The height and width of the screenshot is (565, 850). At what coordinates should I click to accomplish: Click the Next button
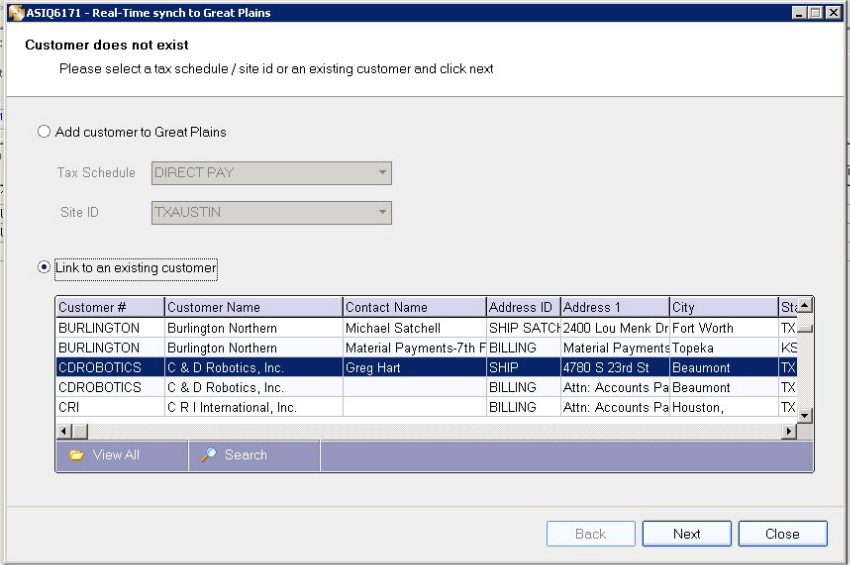(x=687, y=534)
